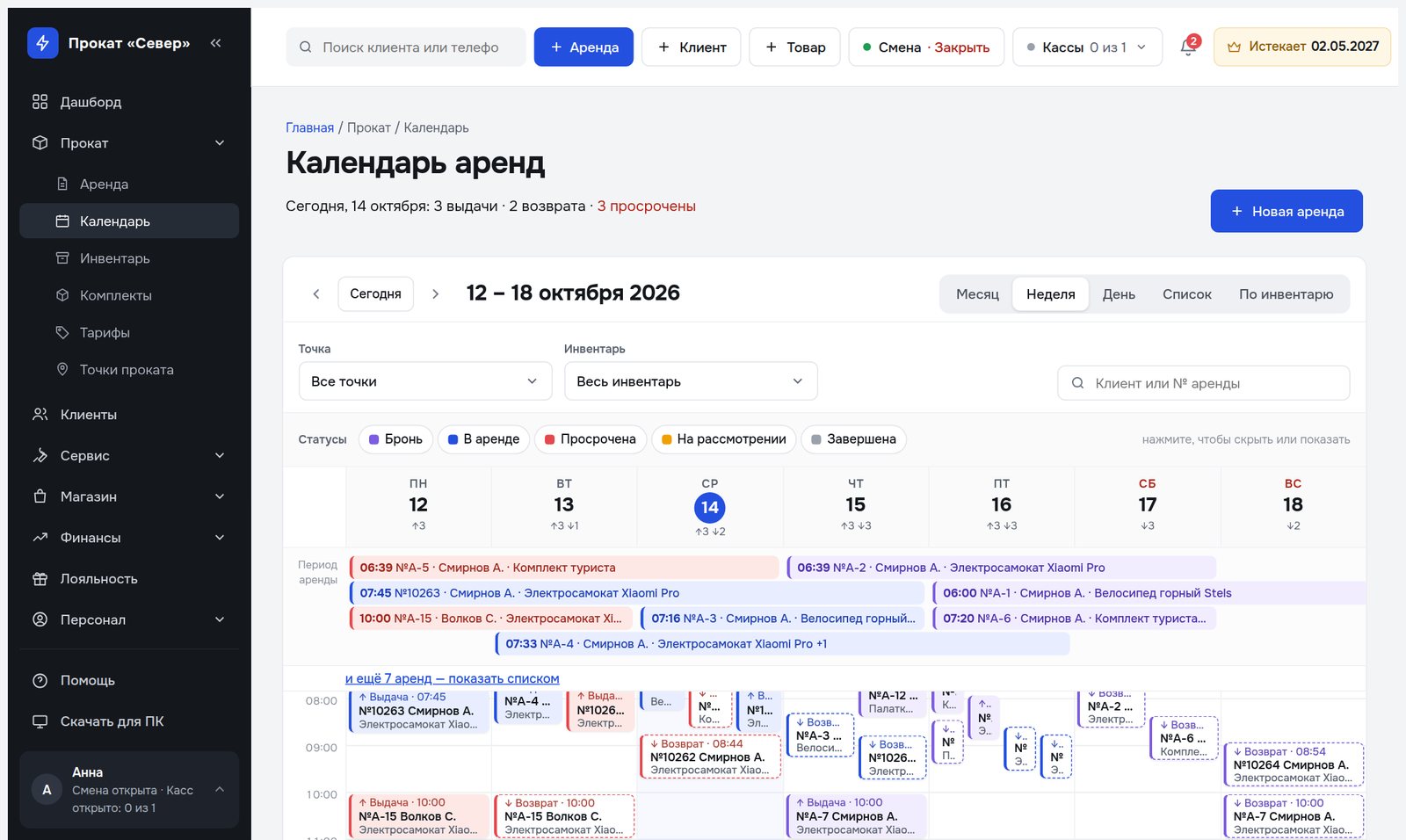
Task: Open Инвентарь sidebar item
Action: [x=129, y=258]
